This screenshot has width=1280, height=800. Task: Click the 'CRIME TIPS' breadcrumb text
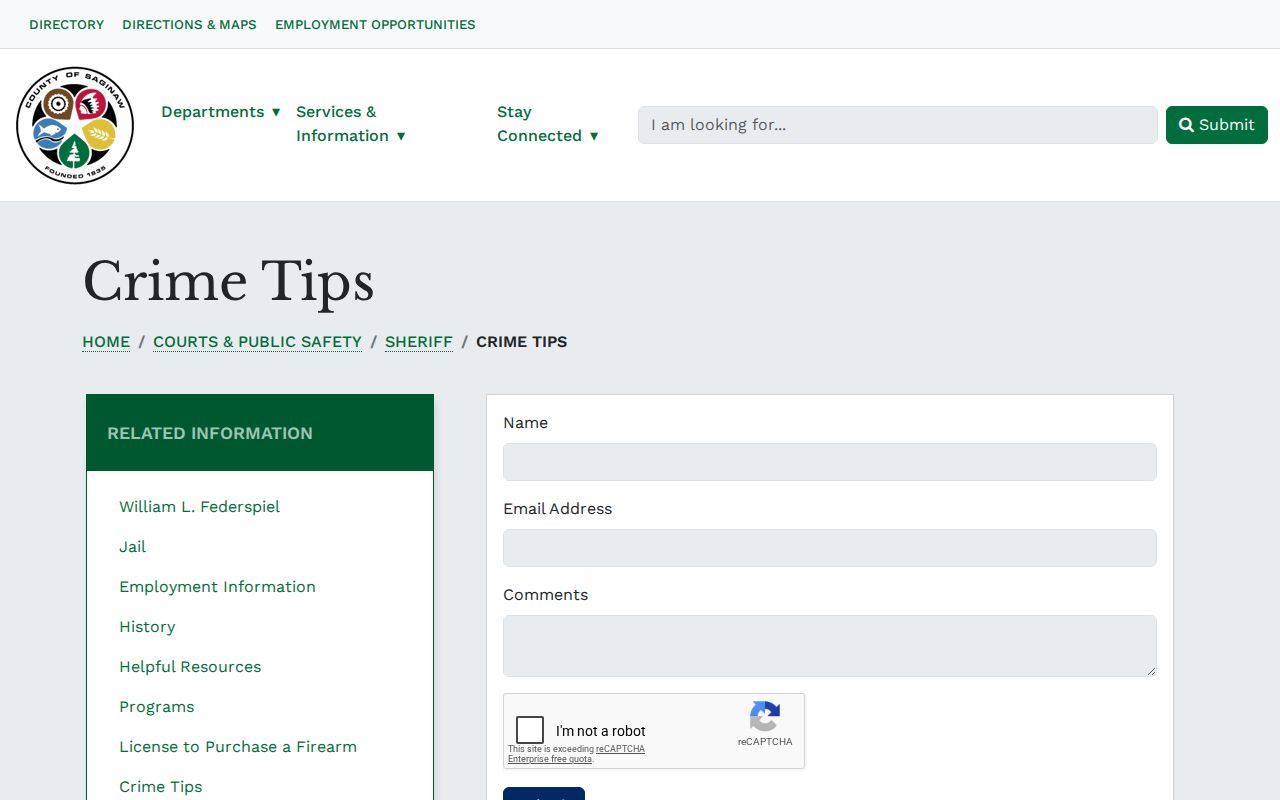pyautogui.click(x=522, y=342)
